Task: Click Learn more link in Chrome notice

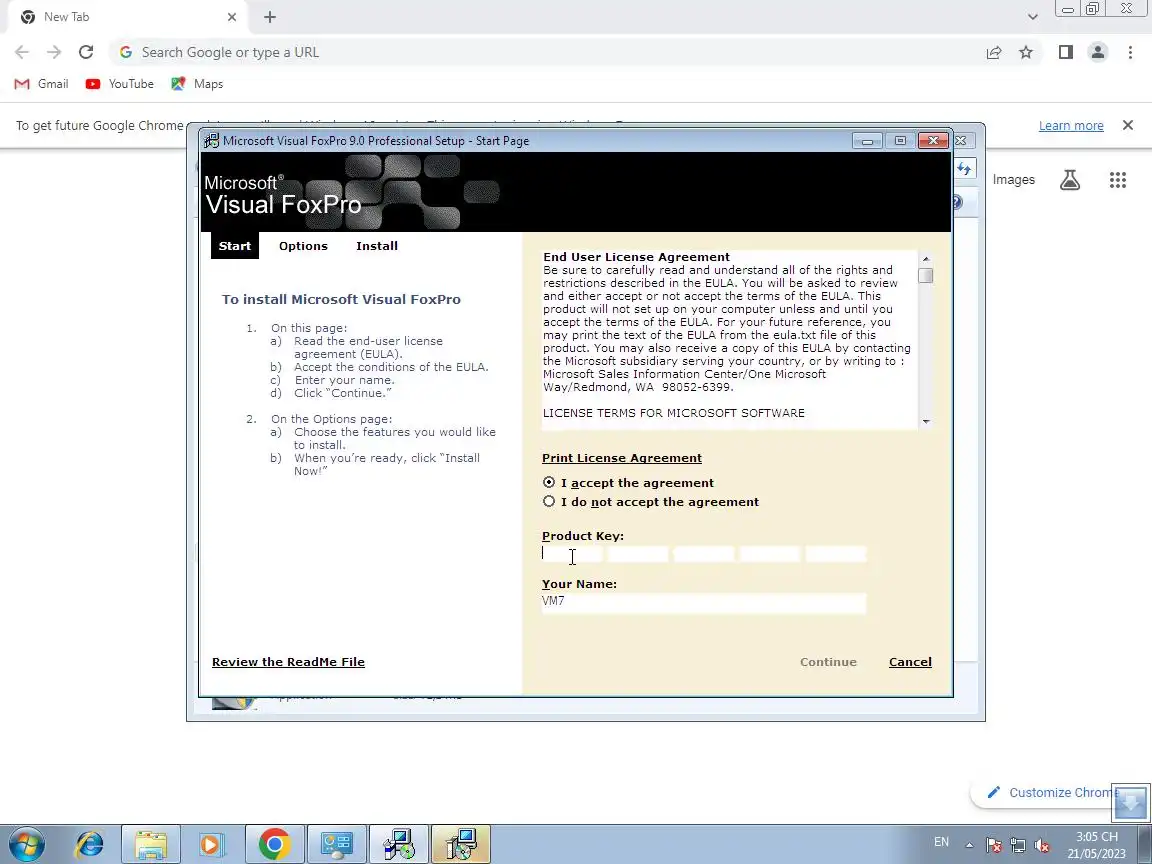Action: click(1070, 126)
